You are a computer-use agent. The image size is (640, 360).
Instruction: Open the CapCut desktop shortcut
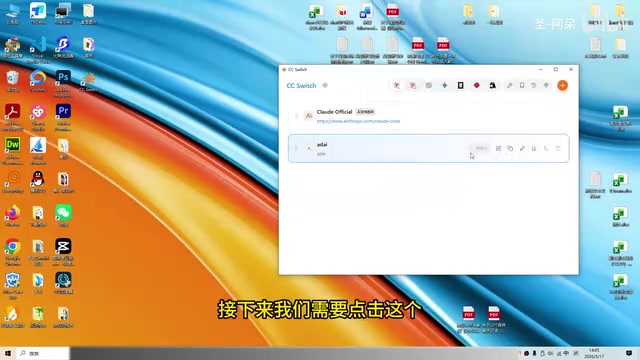tap(63, 252)
